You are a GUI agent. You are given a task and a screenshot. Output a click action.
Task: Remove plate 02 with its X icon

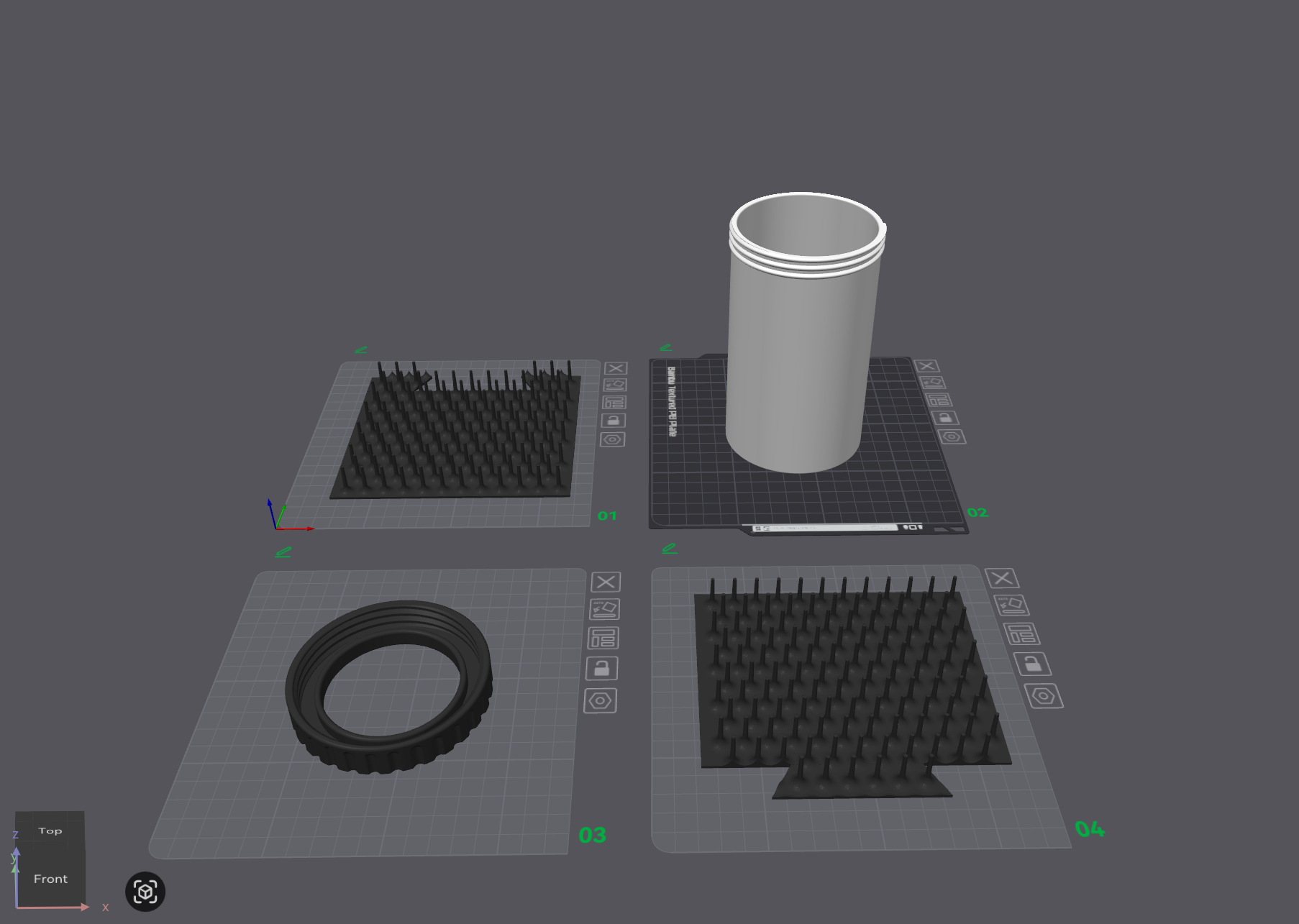point(927,366)
